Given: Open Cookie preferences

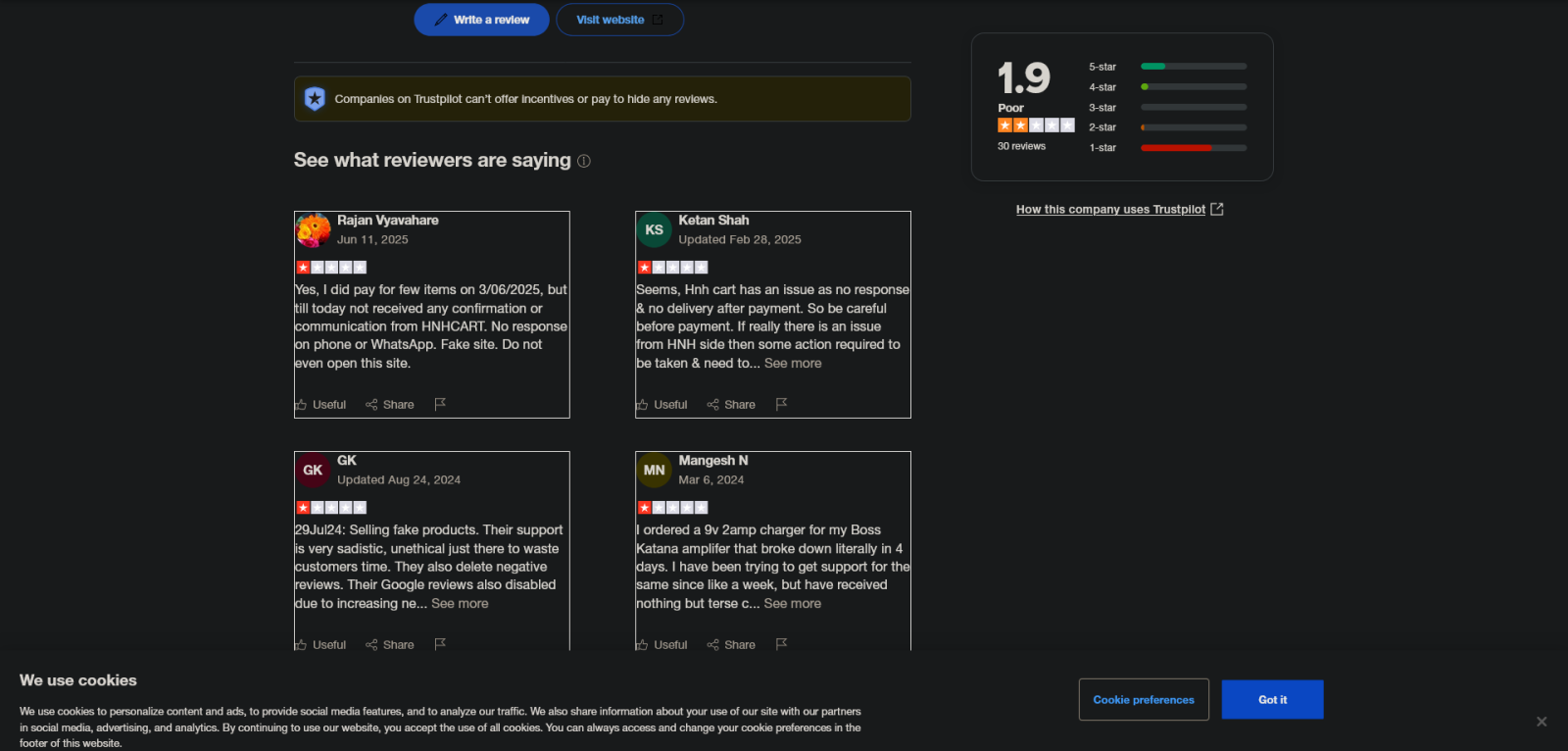Looking at the screenshot, I should point(1144,700).
